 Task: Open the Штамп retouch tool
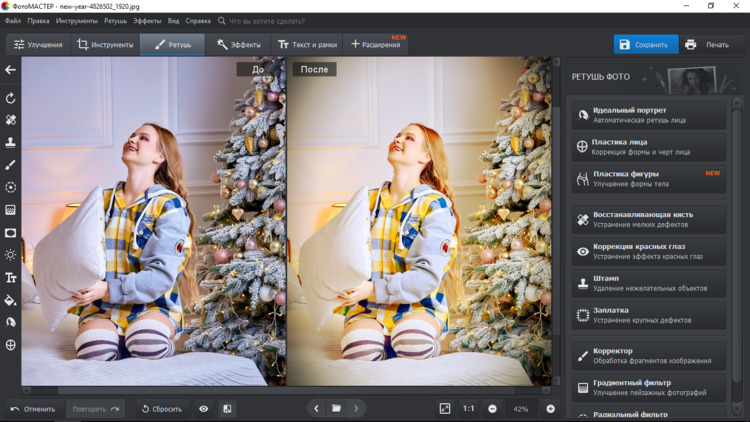point(648,283)
